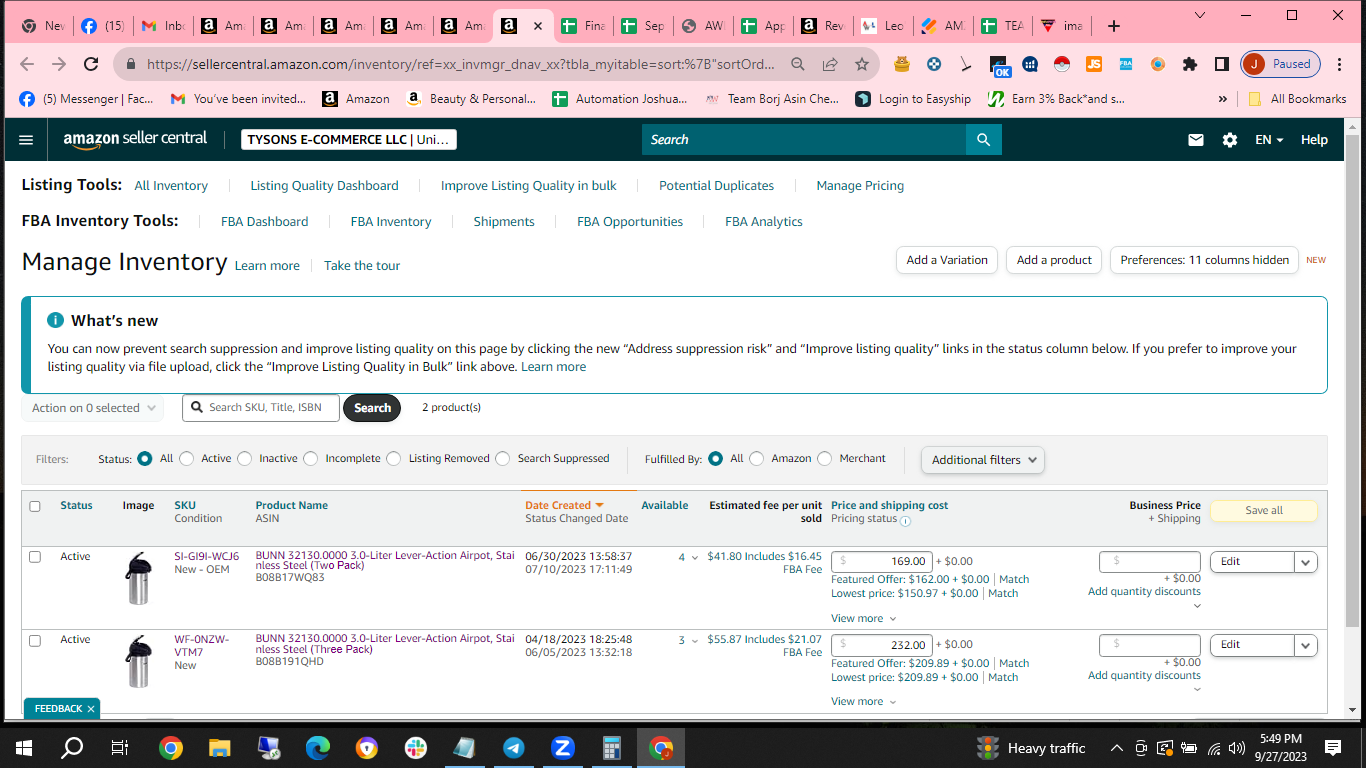Image resolution: width=1366 pixels, height=768 pixels.
Task: Select the checkbox for SKU WF-0NZW-VTM7
Action: point(35,640)
